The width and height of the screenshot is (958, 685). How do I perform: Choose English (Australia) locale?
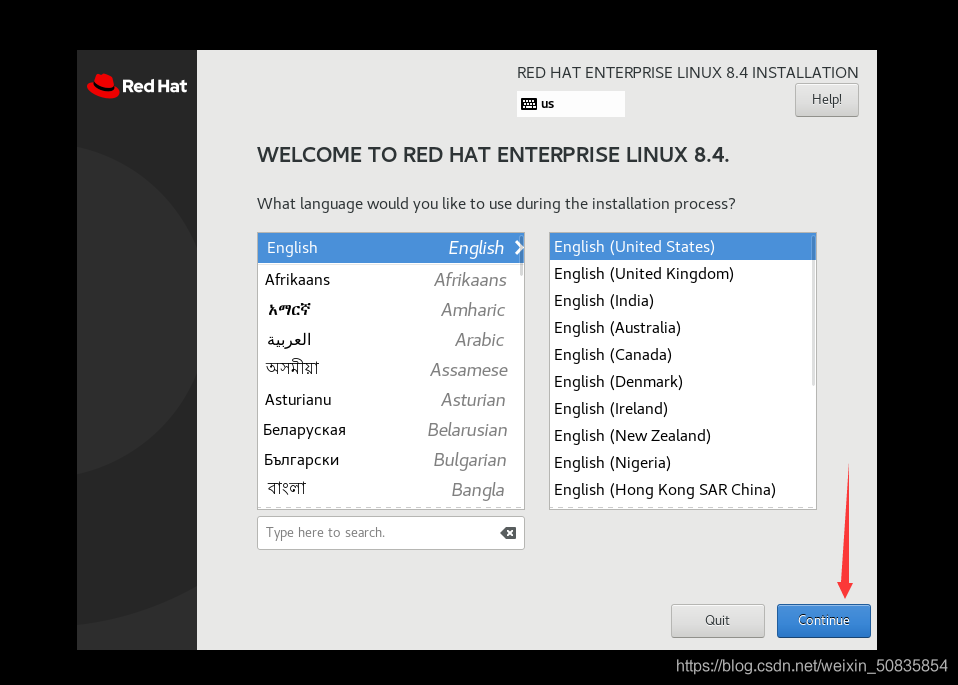[681, 328]
